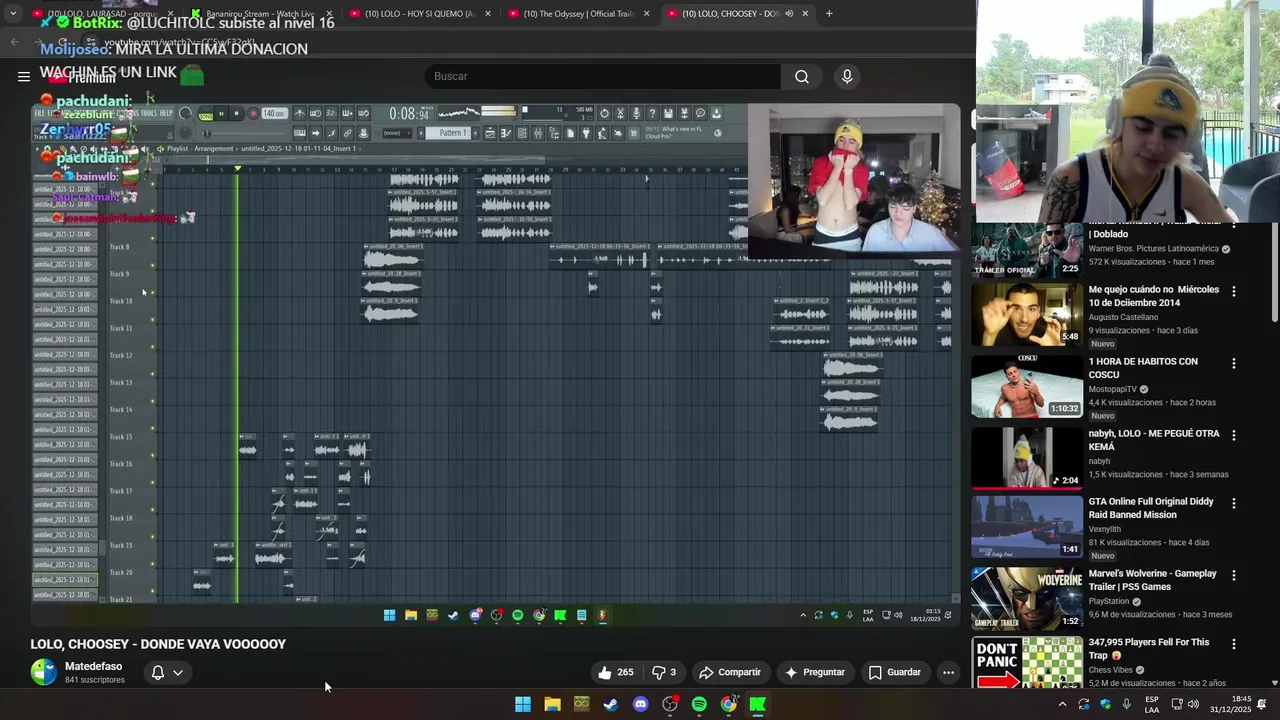Click the video title LOLO, CHOOSEY - DONDE VAYA VOOOOOY

pyautogui.click(x=158, y=644)
